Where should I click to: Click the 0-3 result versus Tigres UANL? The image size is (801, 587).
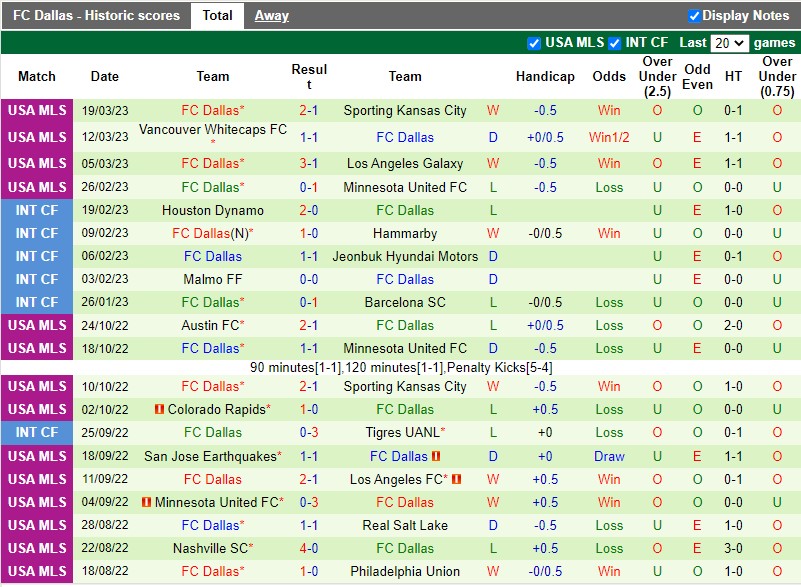(309, 432)
